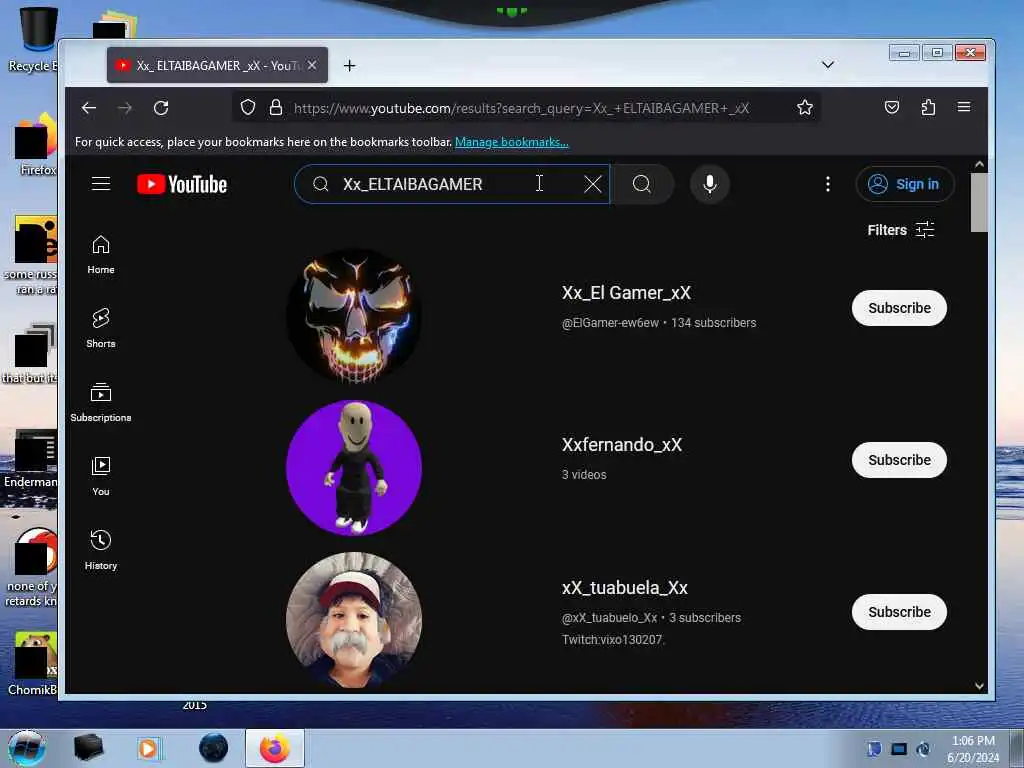
Task: Open YouTube settings three-dot menu
Action: coord(827,184)
